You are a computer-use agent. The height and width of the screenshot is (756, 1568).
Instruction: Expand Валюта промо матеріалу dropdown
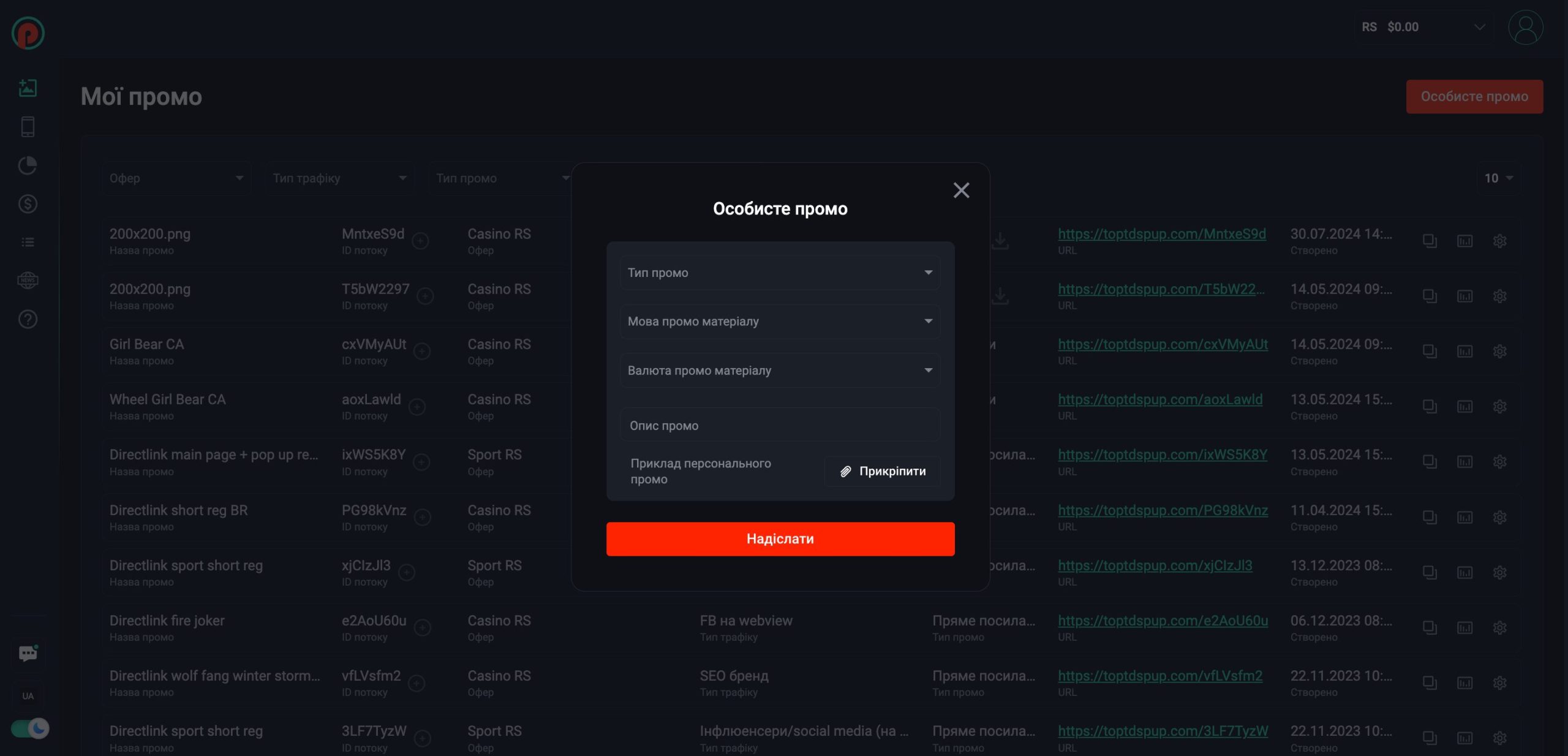pos(780,371)
